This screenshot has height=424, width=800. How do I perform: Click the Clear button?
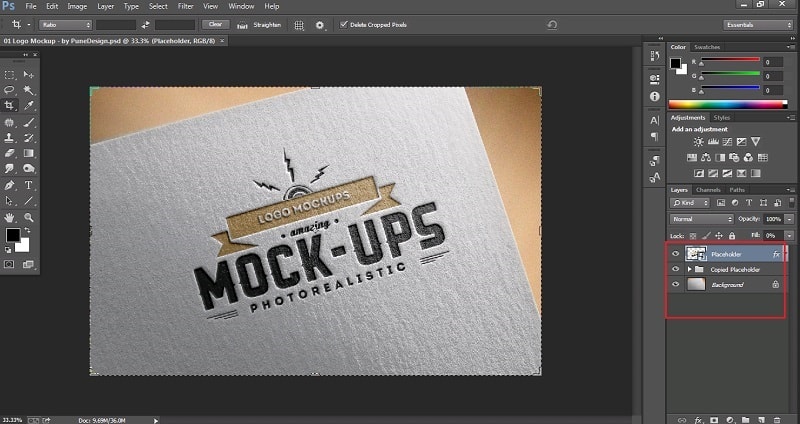pyautogui.click(x=214, y=24)
